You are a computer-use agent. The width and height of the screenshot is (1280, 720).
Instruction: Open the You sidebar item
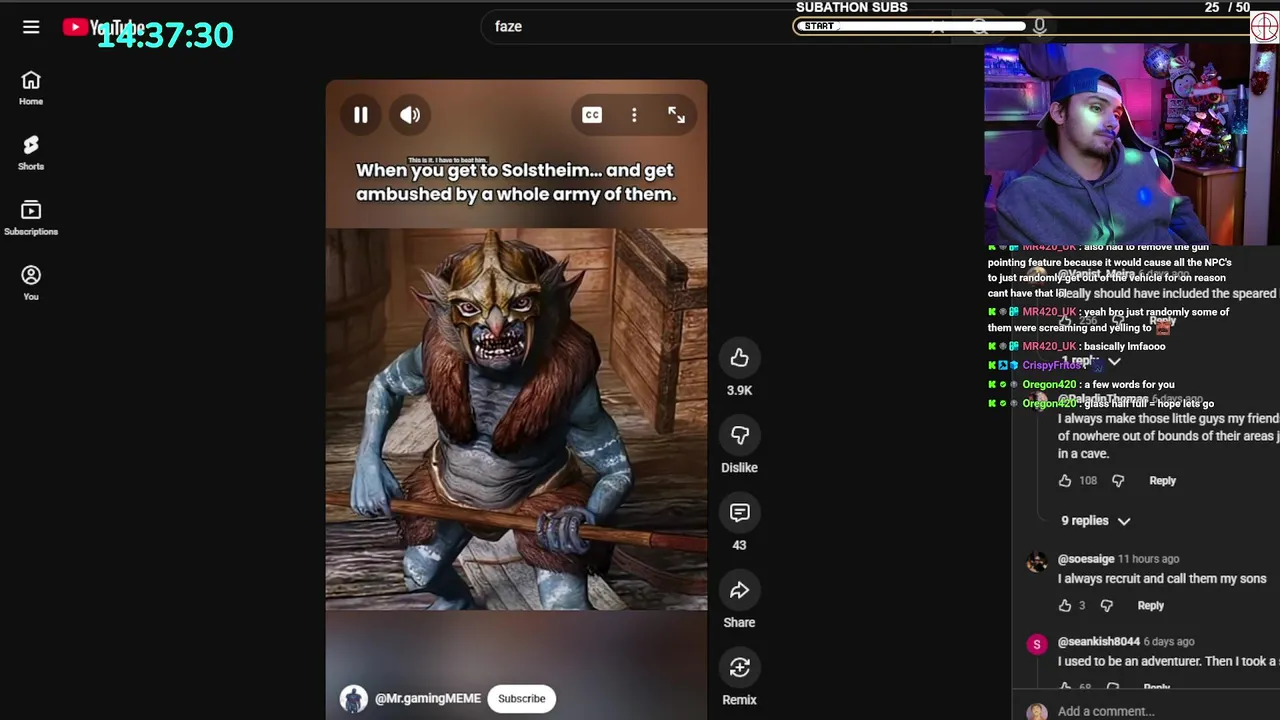31,283
